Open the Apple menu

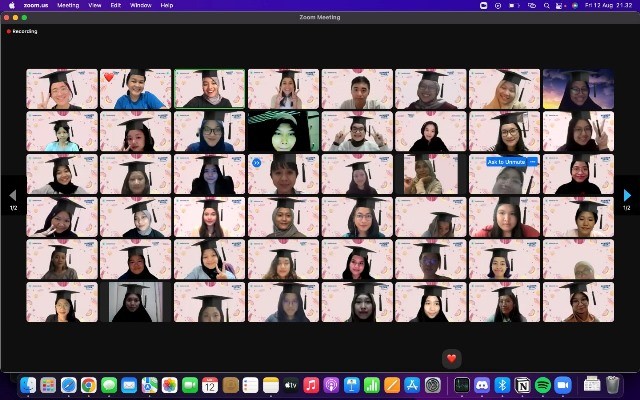click(x=9, y=5)
